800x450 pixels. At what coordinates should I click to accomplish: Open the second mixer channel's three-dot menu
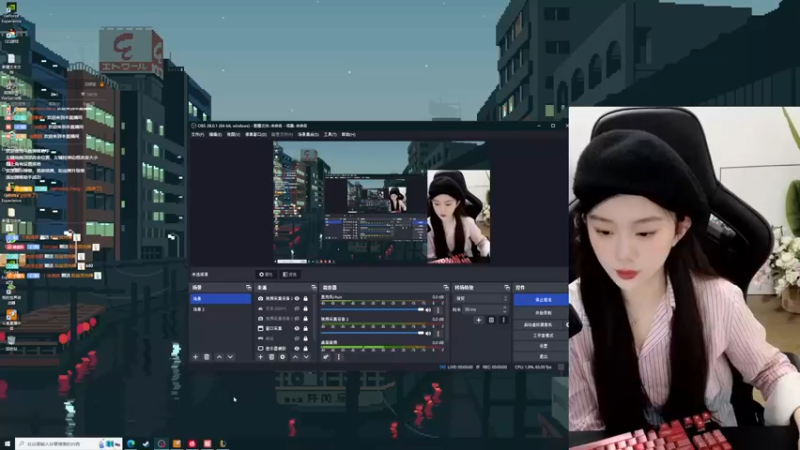pos(438,333)
